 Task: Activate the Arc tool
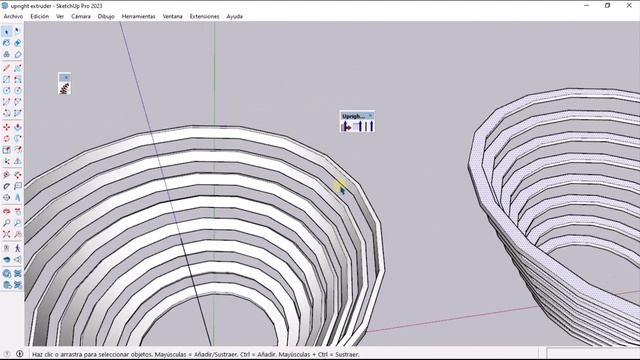click(x=7, y=102)
